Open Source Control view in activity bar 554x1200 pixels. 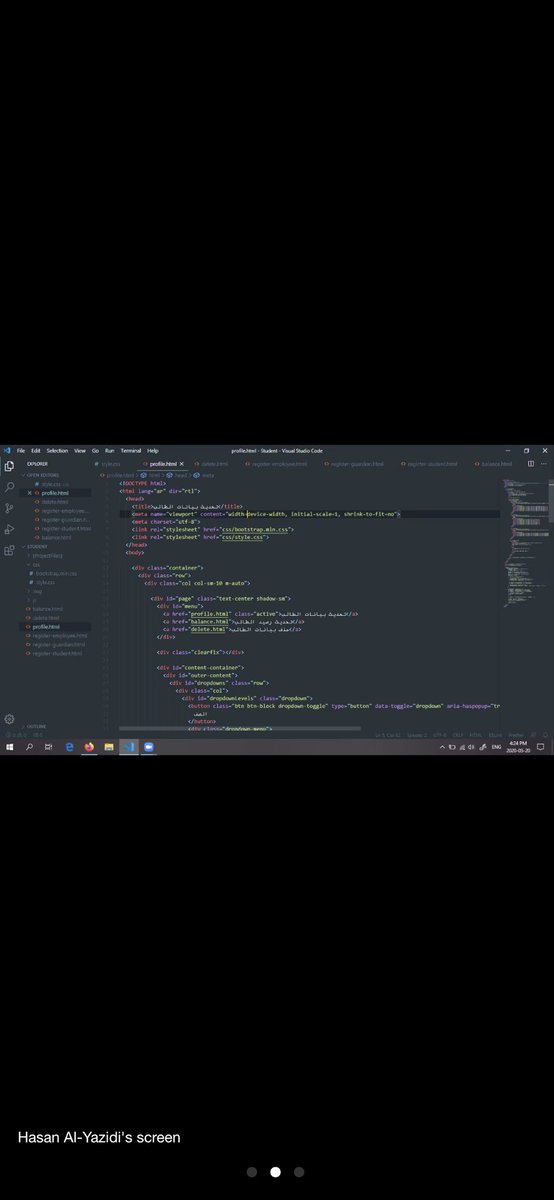pyautogui.click(x=9, y=508)
